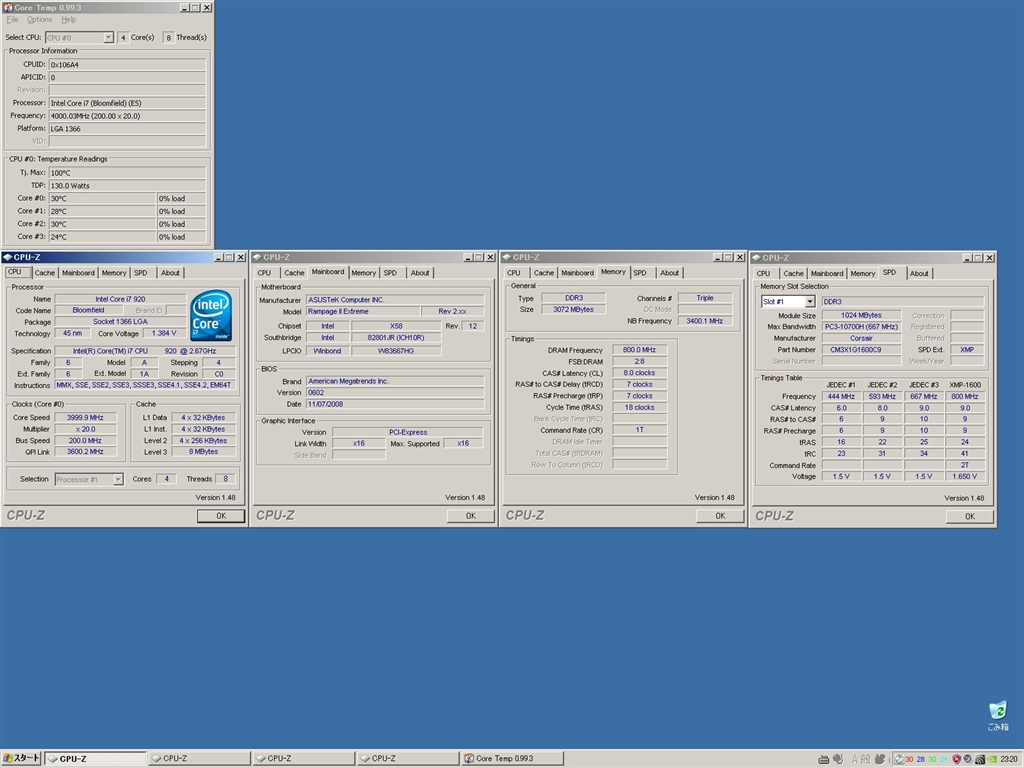1024x768 pixels.
Task: Click the red shield tray icon
Action: (956, 758)
